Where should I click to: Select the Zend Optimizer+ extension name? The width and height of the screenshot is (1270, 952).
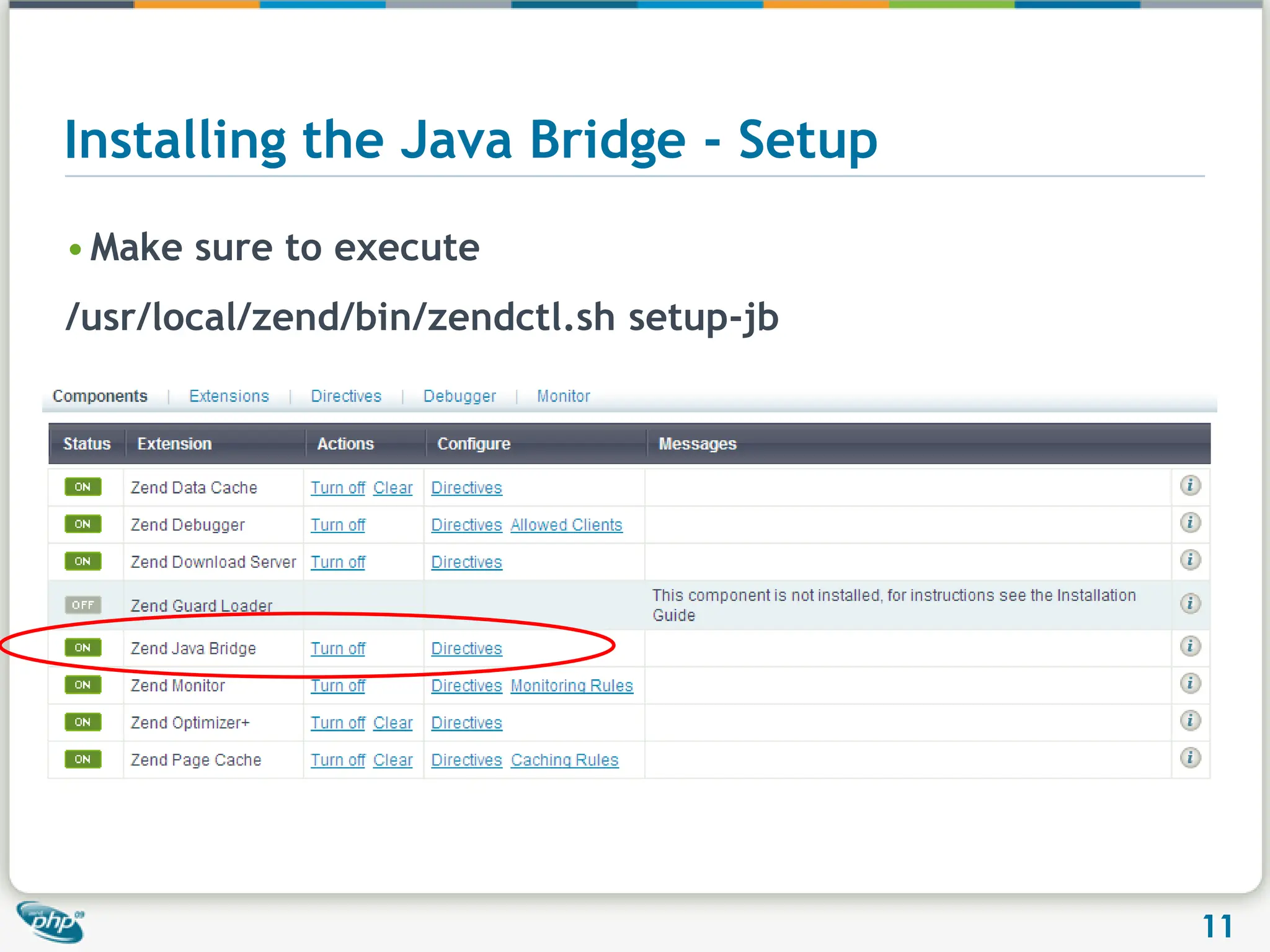click(x=190, y=723)
